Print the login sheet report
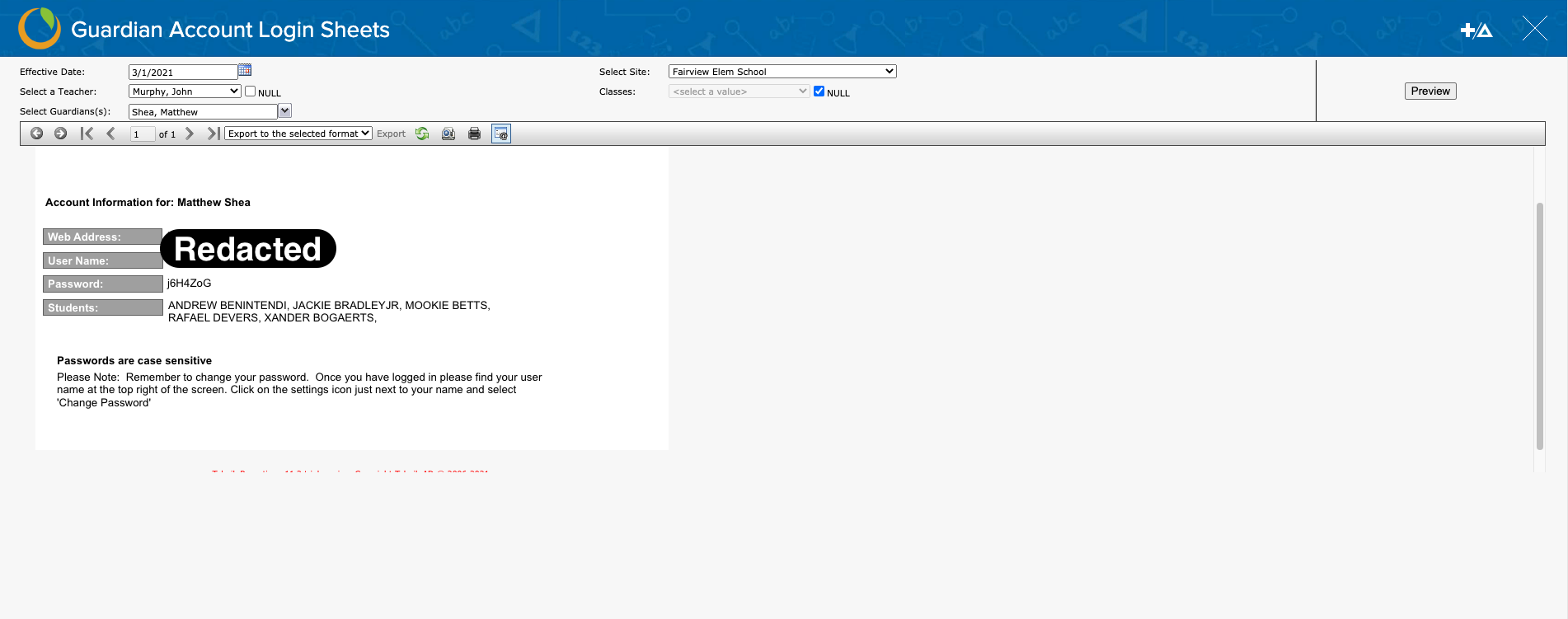The width and height of the screenshot is (1568, 619). [474, 134]
